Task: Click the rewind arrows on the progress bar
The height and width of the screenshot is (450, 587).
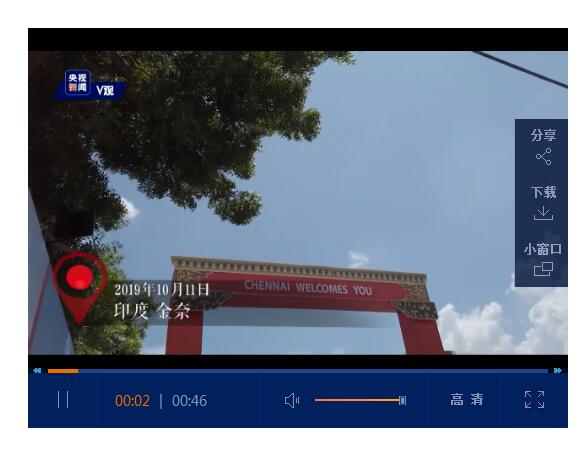Action: pos(37,371)
